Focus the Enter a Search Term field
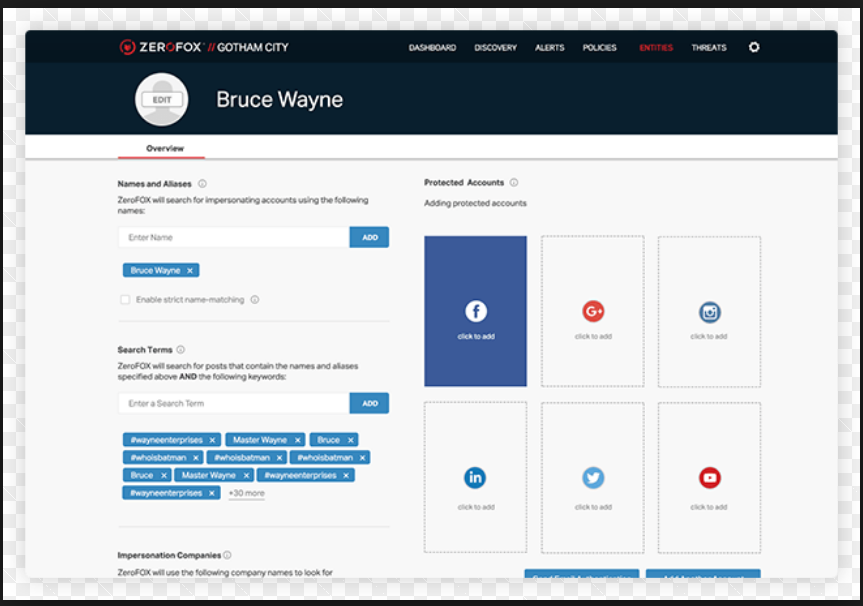This screenshot has height=606, width=863. (233, 403)
